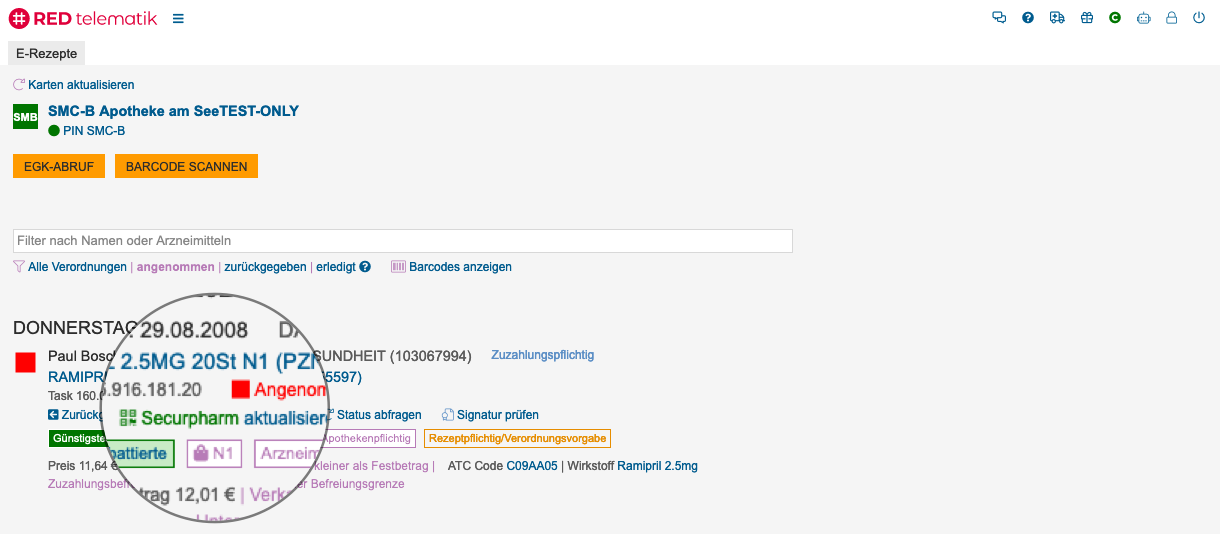The width and height of the screenshot is (1220, 534).
Task: Click the prescription name filter field
Action: point(402,241)
